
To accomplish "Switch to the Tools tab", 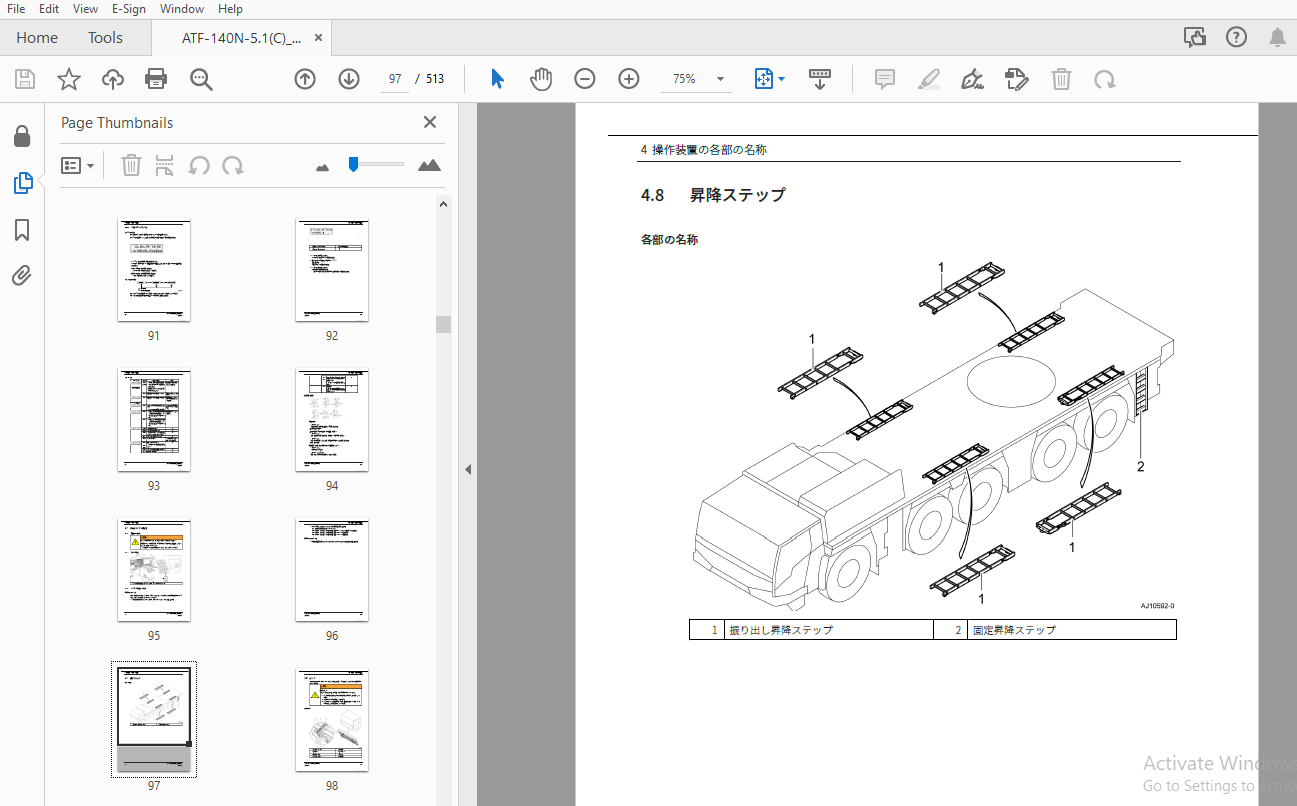I will (105, 38).
